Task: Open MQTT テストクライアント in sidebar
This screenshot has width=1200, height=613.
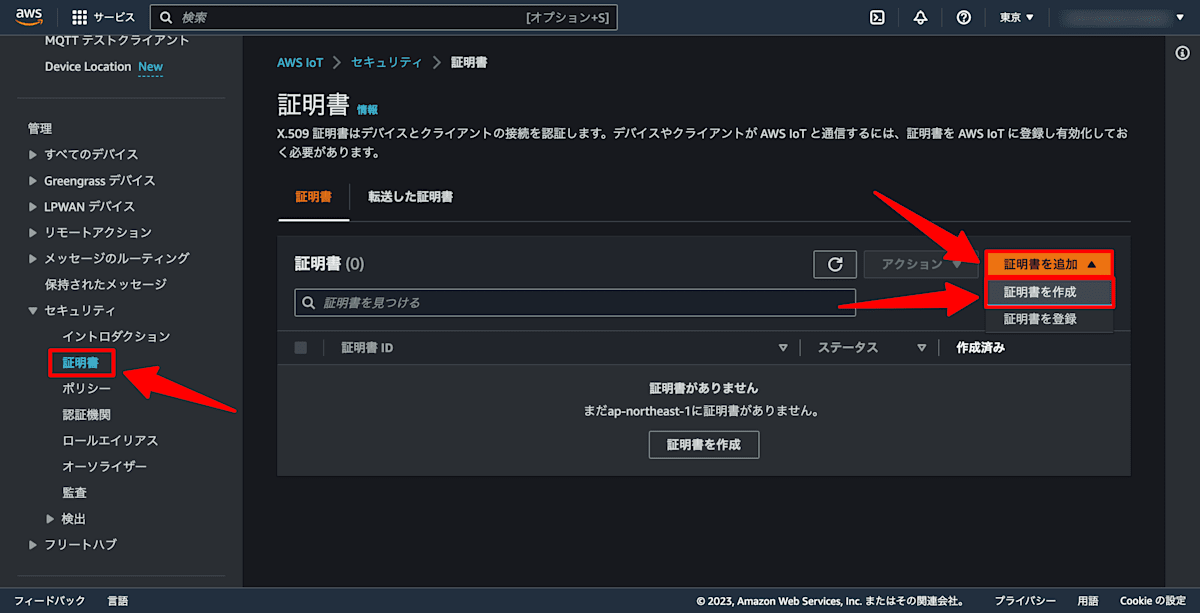Action: (x=117, y=41)
